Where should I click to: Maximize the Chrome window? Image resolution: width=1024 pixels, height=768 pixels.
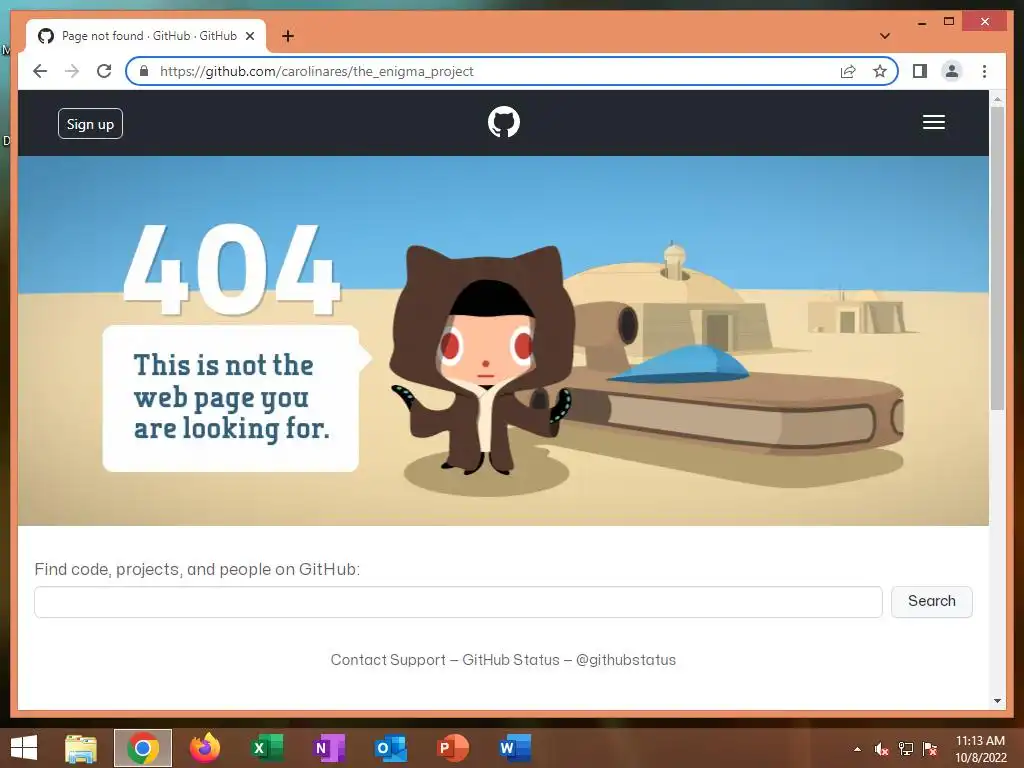pos(949,22)
